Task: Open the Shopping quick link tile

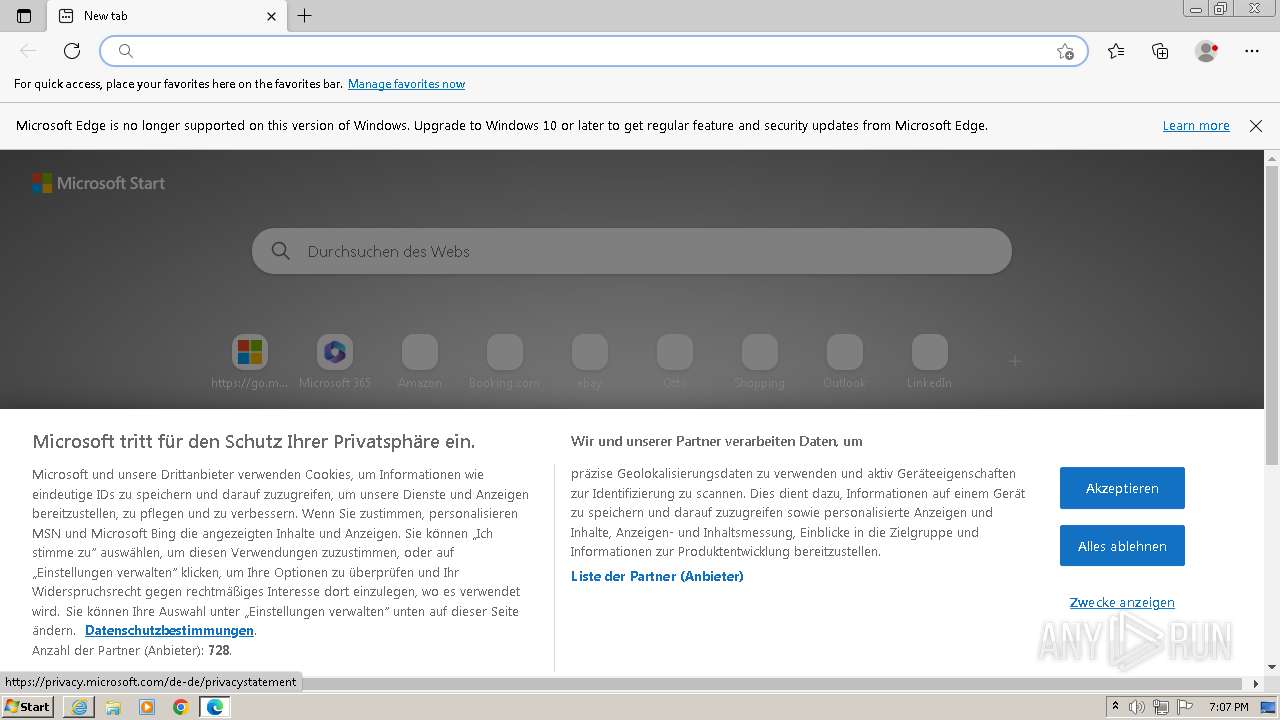Action: point(760,361)
